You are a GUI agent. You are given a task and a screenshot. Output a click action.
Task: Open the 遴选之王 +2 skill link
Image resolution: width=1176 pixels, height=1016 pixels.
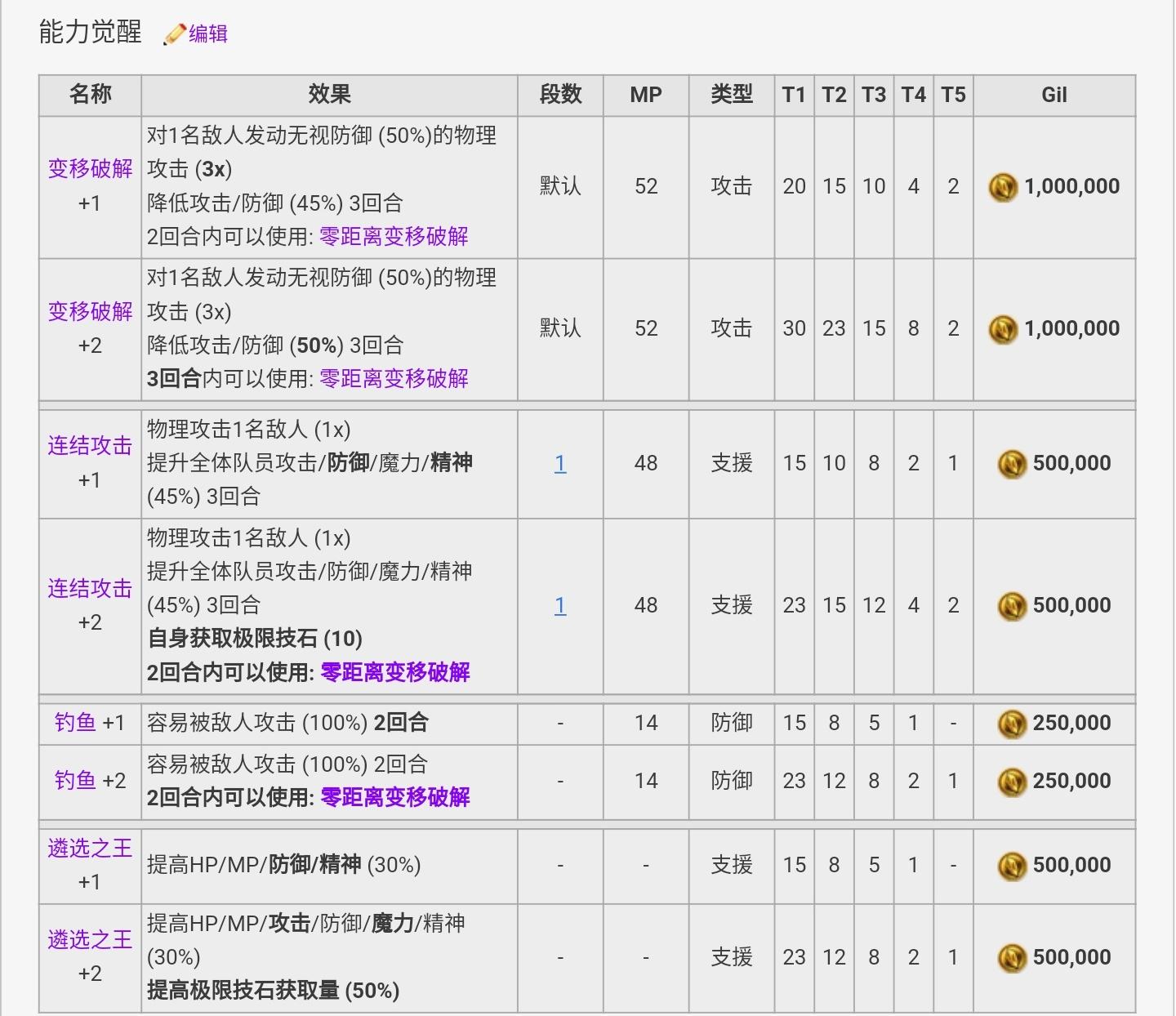90,940
